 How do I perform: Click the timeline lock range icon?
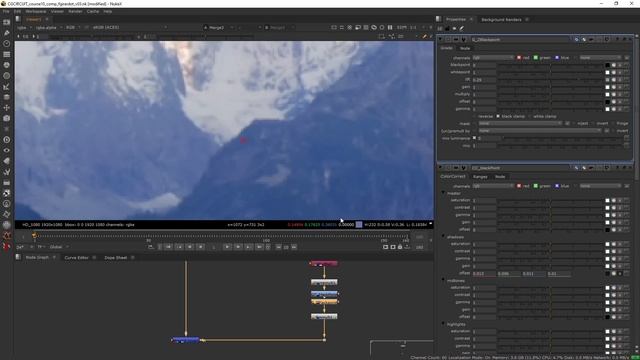coord(400,247)
